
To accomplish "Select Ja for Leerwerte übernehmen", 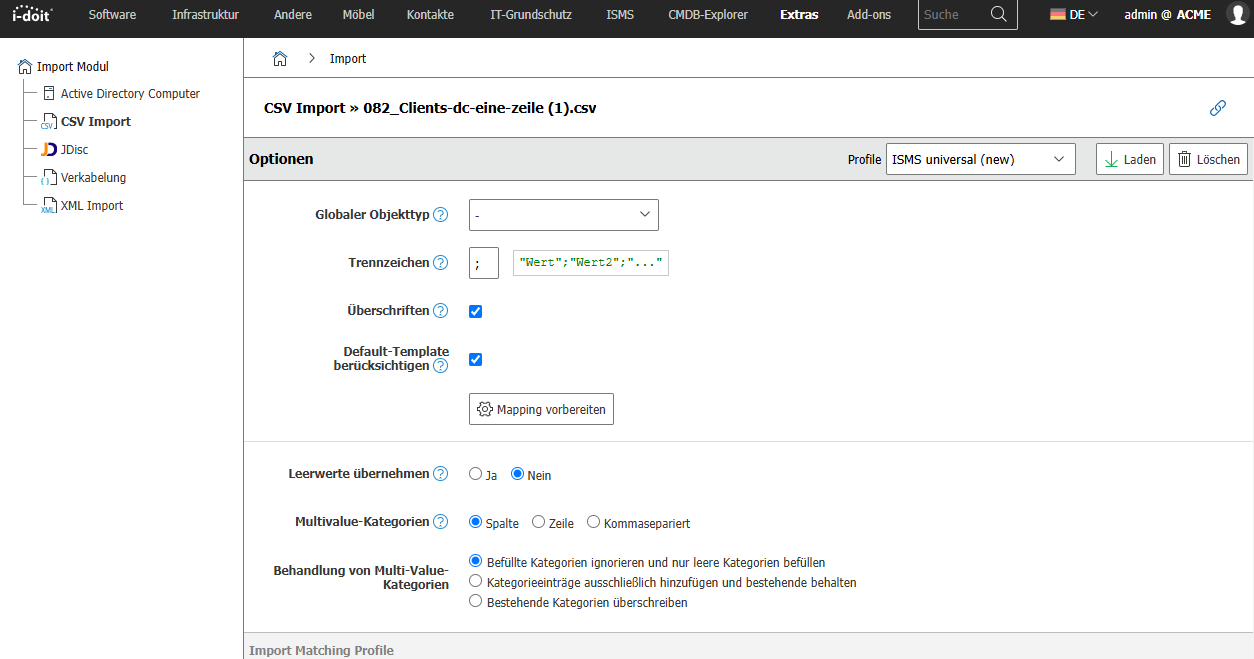I will click(476, 474).
